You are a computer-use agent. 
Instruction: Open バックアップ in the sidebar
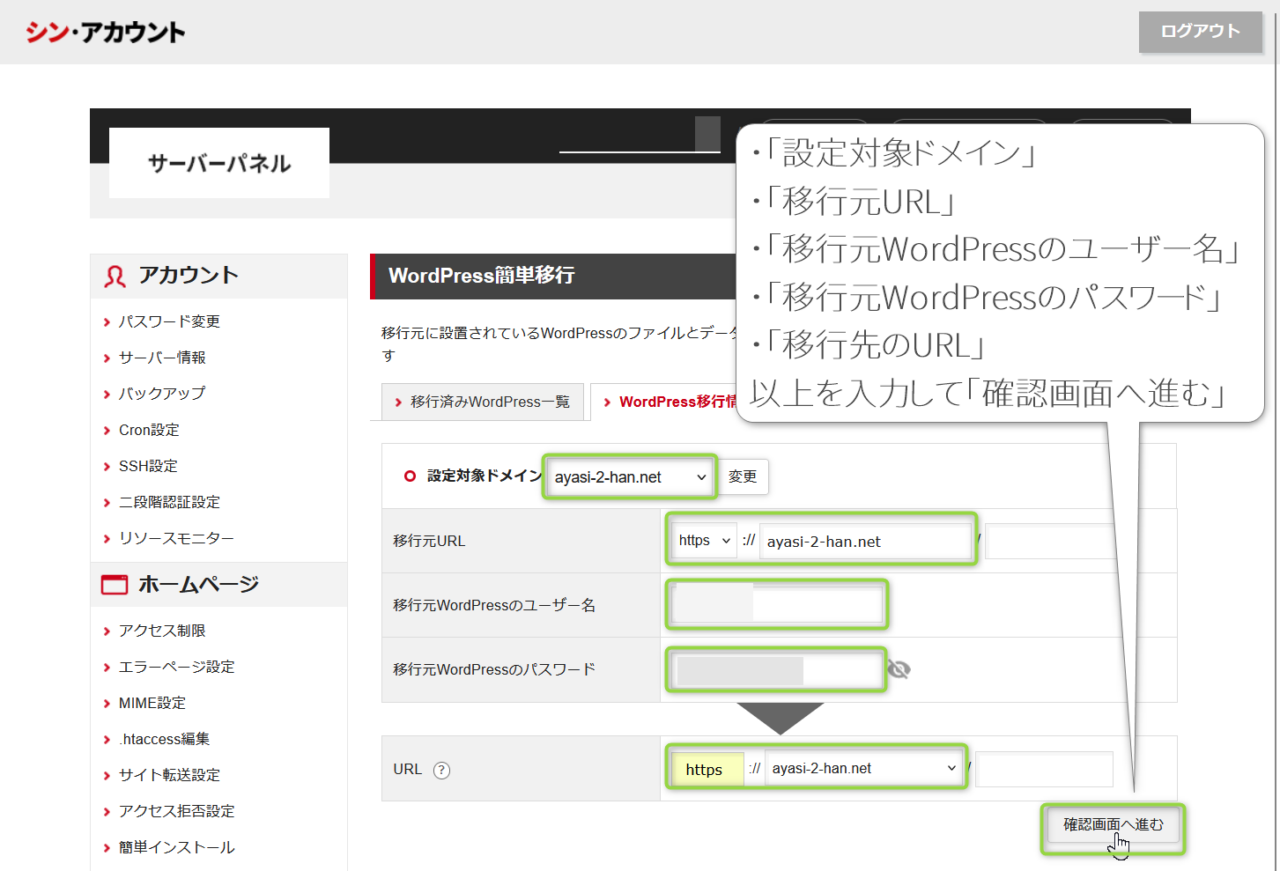pos(162,394)
